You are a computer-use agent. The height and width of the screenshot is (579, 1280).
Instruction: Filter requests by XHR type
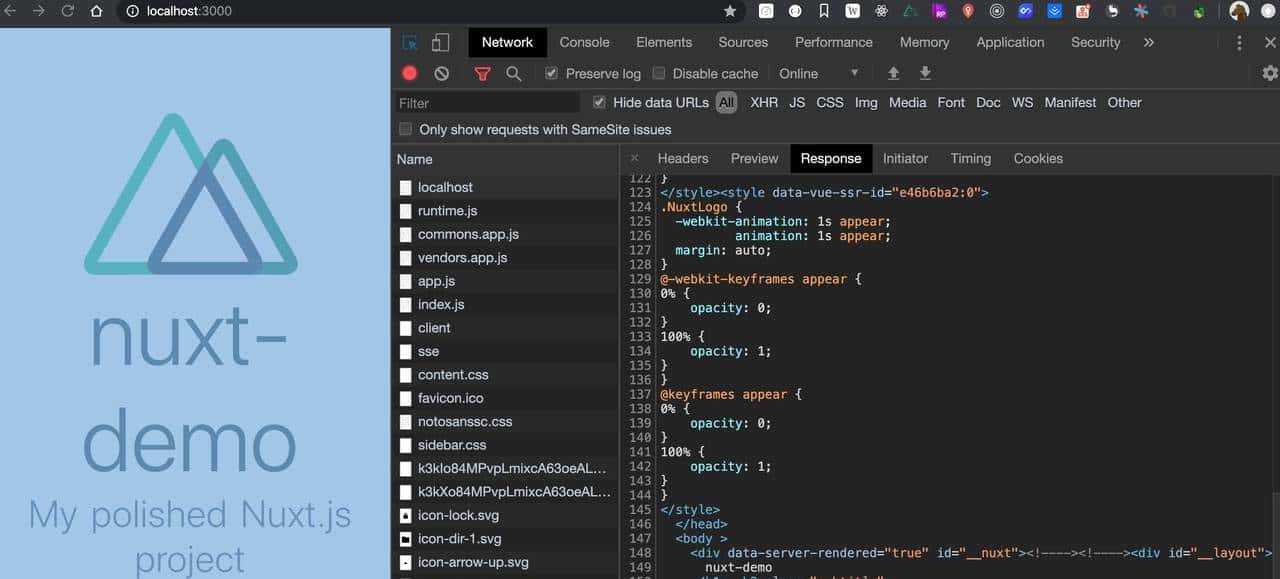click(764, 102)
